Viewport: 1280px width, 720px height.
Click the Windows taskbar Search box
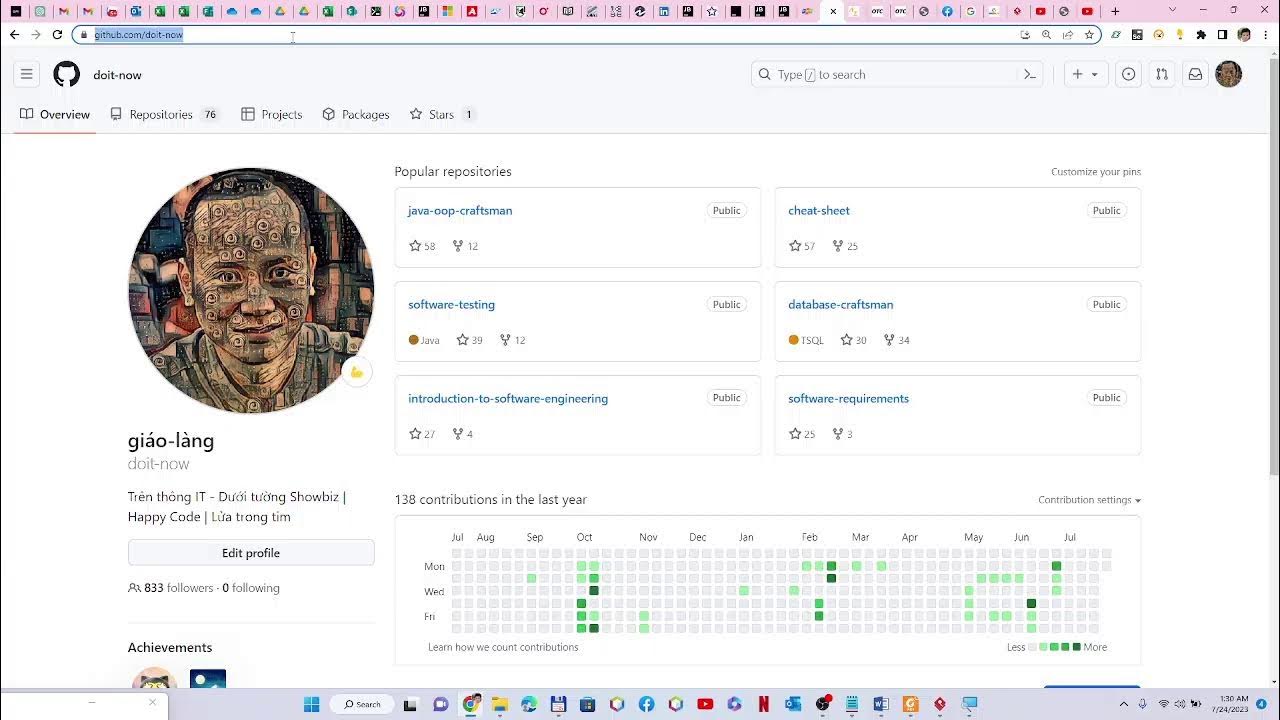point(362,704)
